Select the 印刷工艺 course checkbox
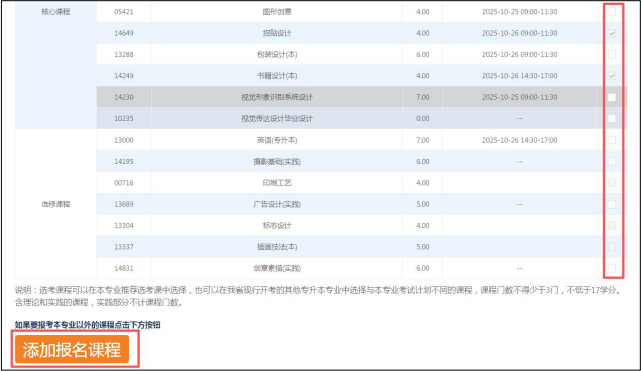The width and height of the screenshot is (641, 371). click(x=612, y=183)
